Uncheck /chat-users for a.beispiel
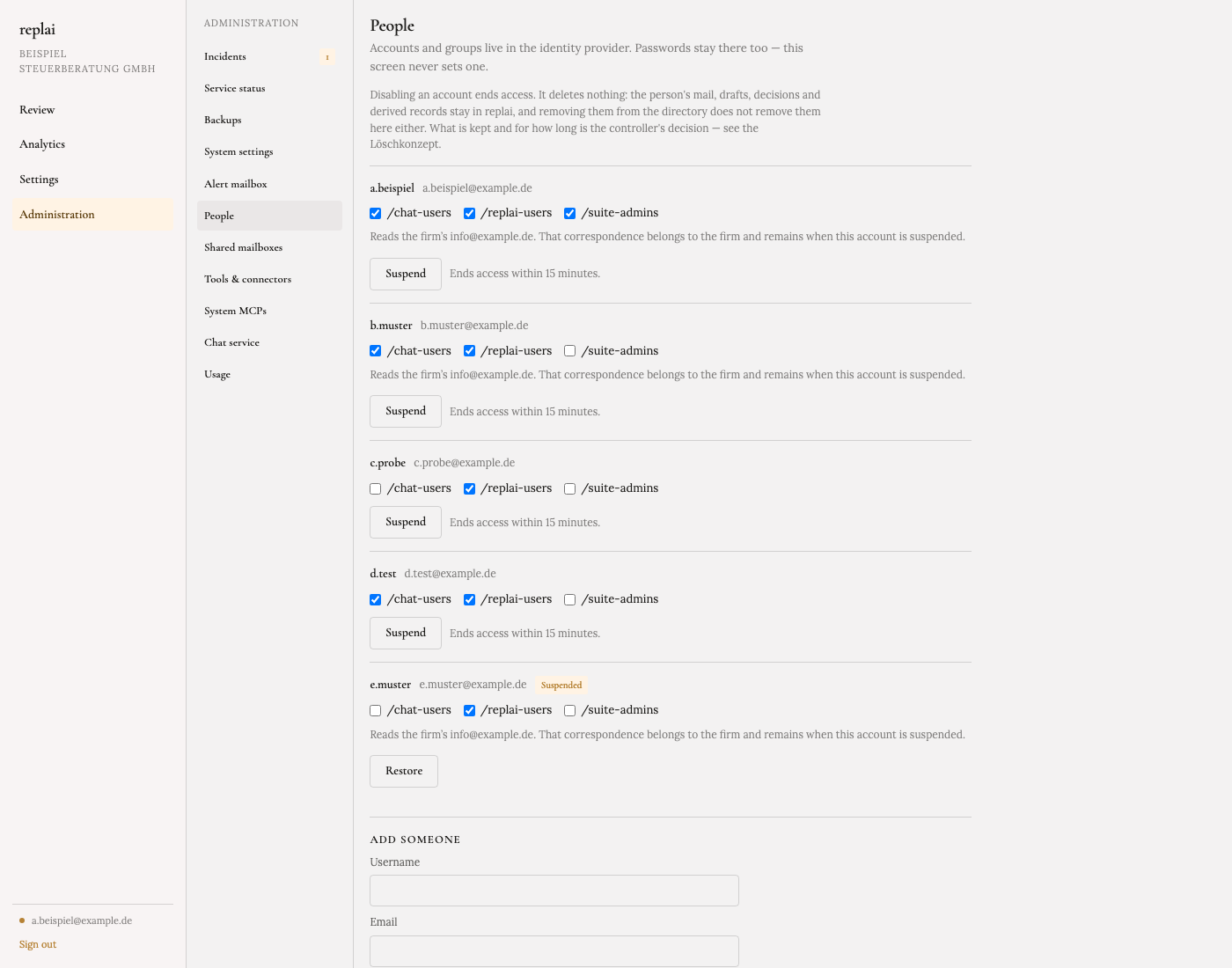The height and width of the screenshot is (968, 1232). click(376, 213)
